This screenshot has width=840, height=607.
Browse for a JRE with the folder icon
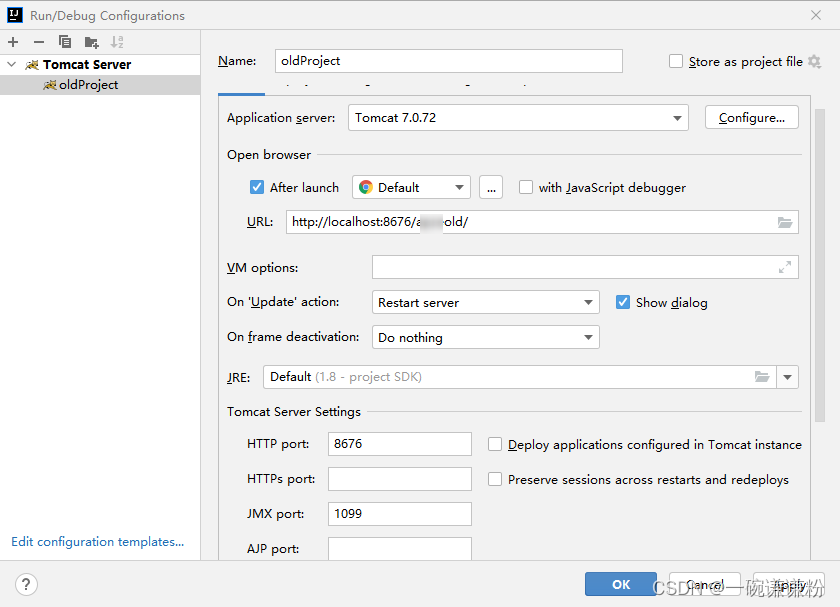pyautogui.click(x=762, y=377)
